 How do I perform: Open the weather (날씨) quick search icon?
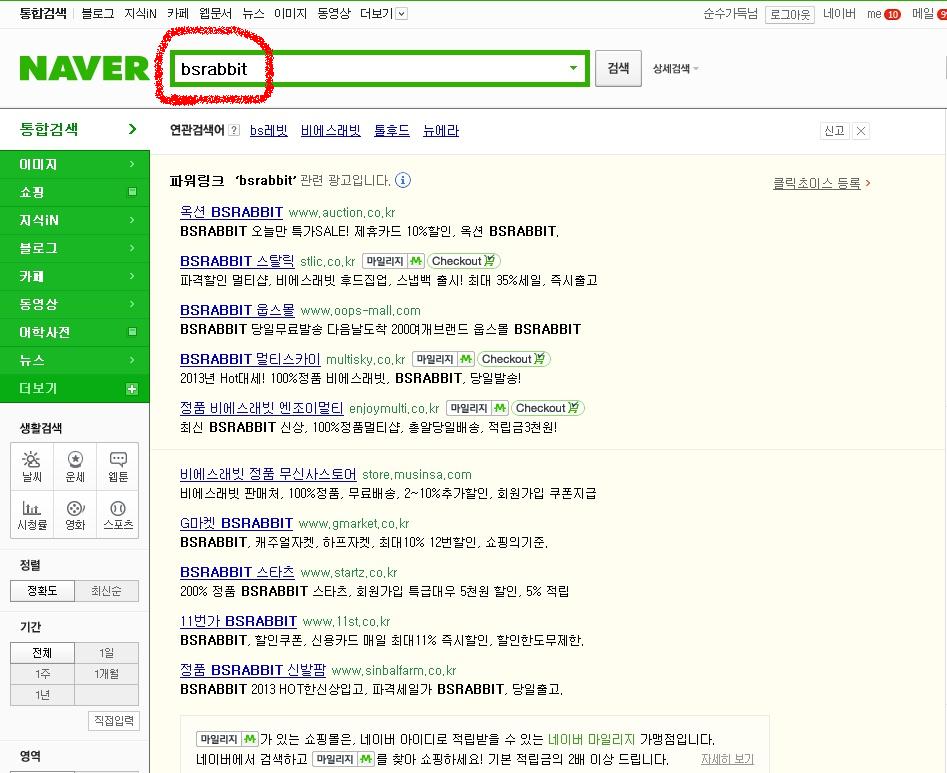(31, 466)
